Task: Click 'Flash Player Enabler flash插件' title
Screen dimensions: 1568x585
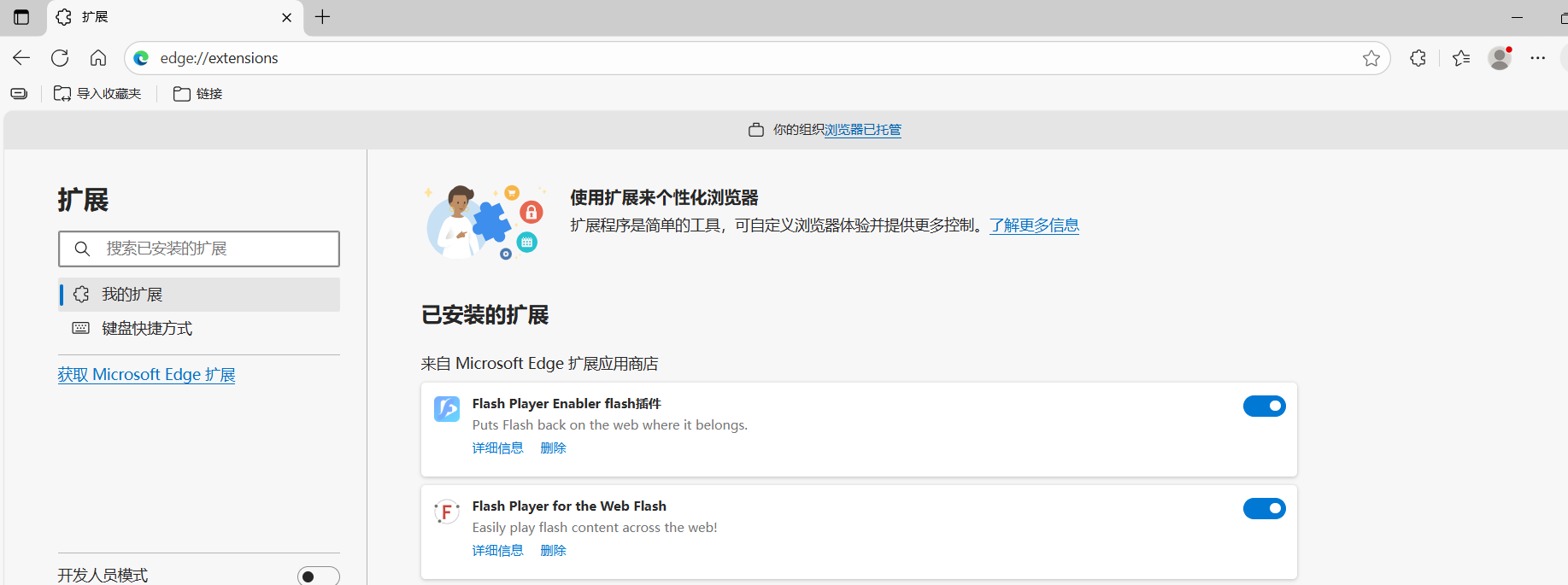Action: pos(567,404)
